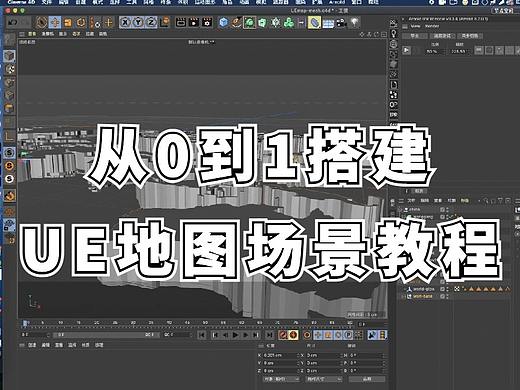Select the Scale tool

68,23
